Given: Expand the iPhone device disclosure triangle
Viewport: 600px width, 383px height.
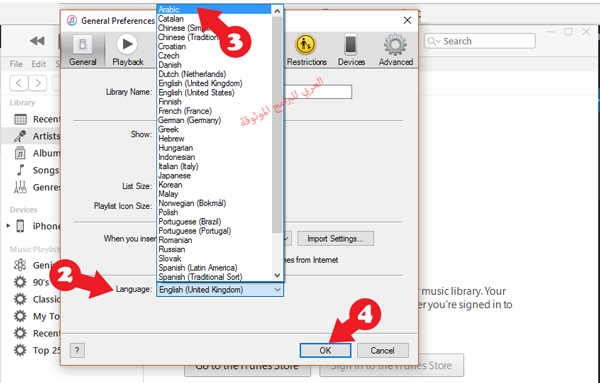Looking at the screenshot, I should click(8, 226).
